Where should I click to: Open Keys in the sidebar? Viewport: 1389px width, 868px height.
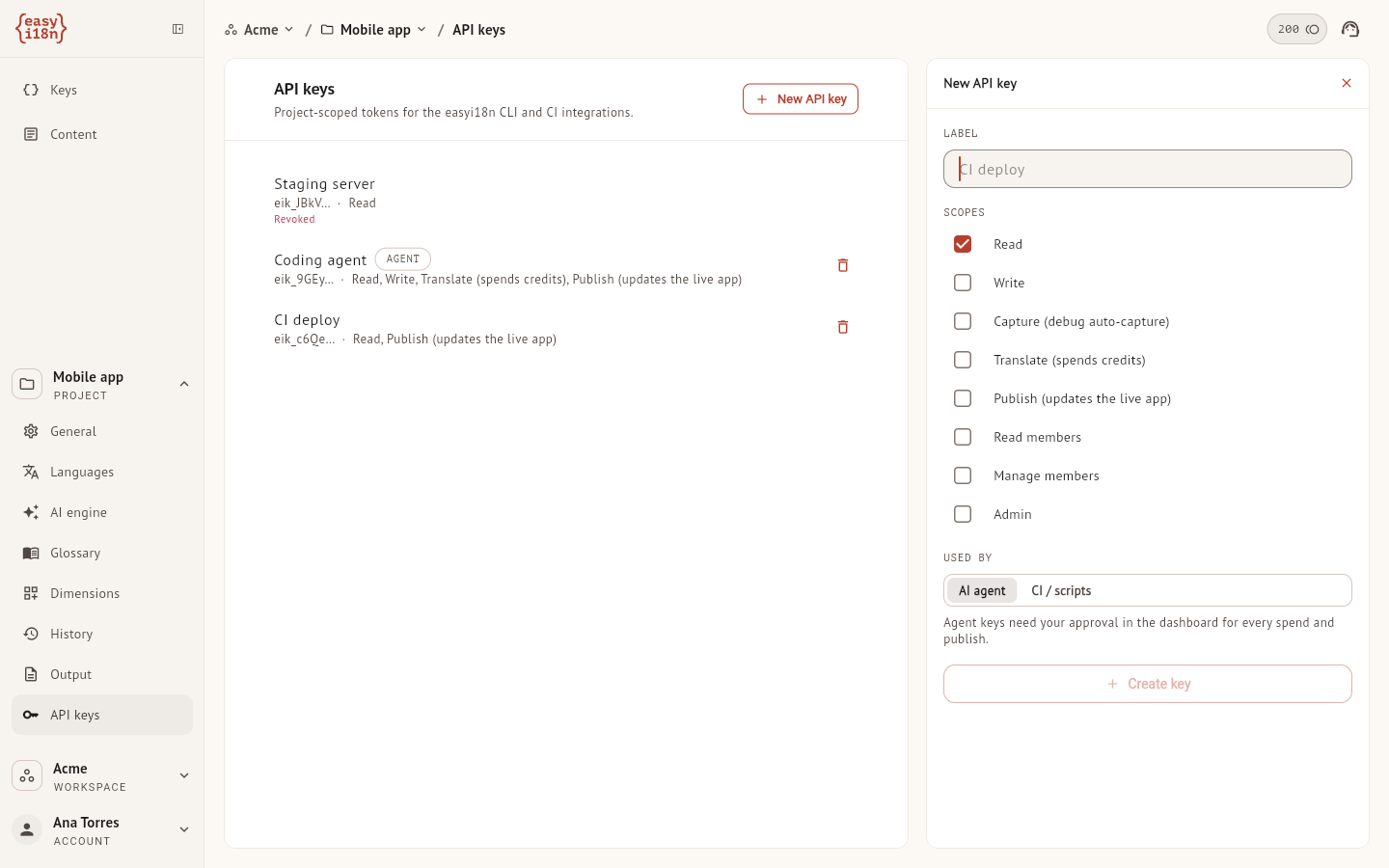(102, 90)
